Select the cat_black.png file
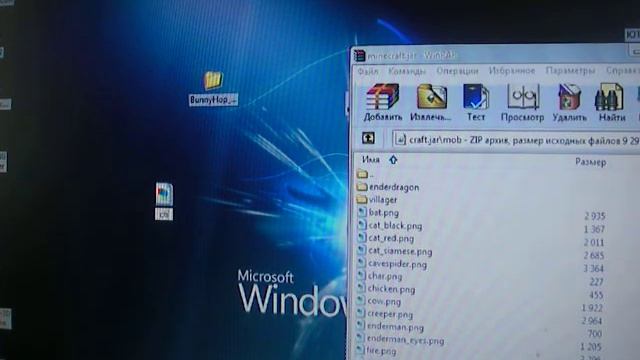Viewport: 640px width, 360px height. point(390,225)
